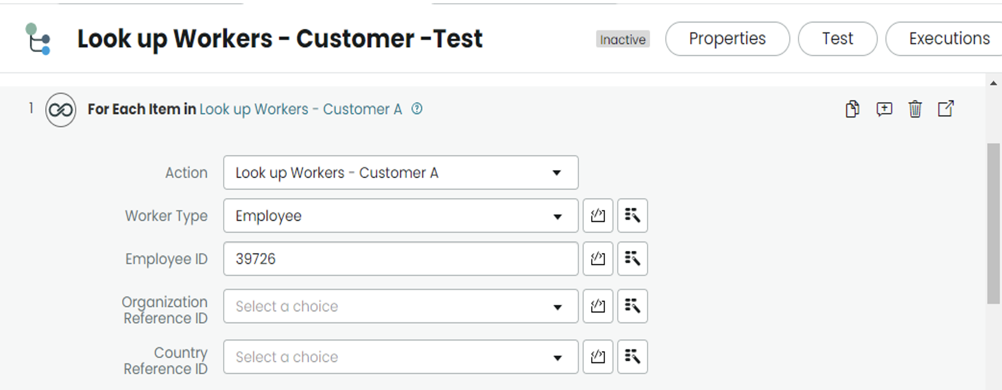Click the Inactive status badge

pos(623,40)
